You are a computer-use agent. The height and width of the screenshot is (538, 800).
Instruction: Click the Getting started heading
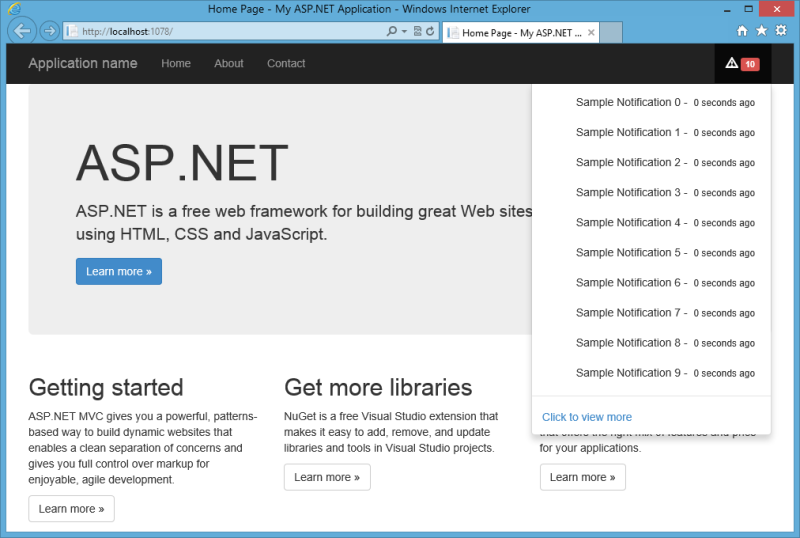[x=106, y=387]
